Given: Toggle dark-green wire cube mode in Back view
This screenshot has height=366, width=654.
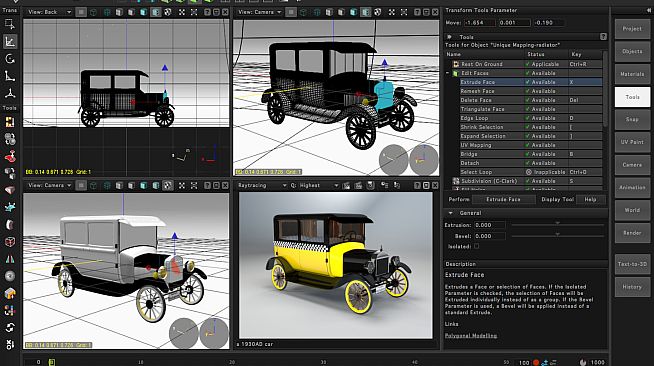Looking at the screenshot, I should coord(107,12).
